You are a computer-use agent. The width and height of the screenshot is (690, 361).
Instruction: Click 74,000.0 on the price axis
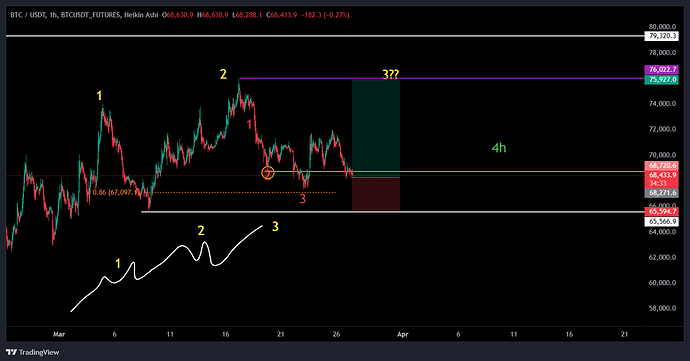coord(662,103)
